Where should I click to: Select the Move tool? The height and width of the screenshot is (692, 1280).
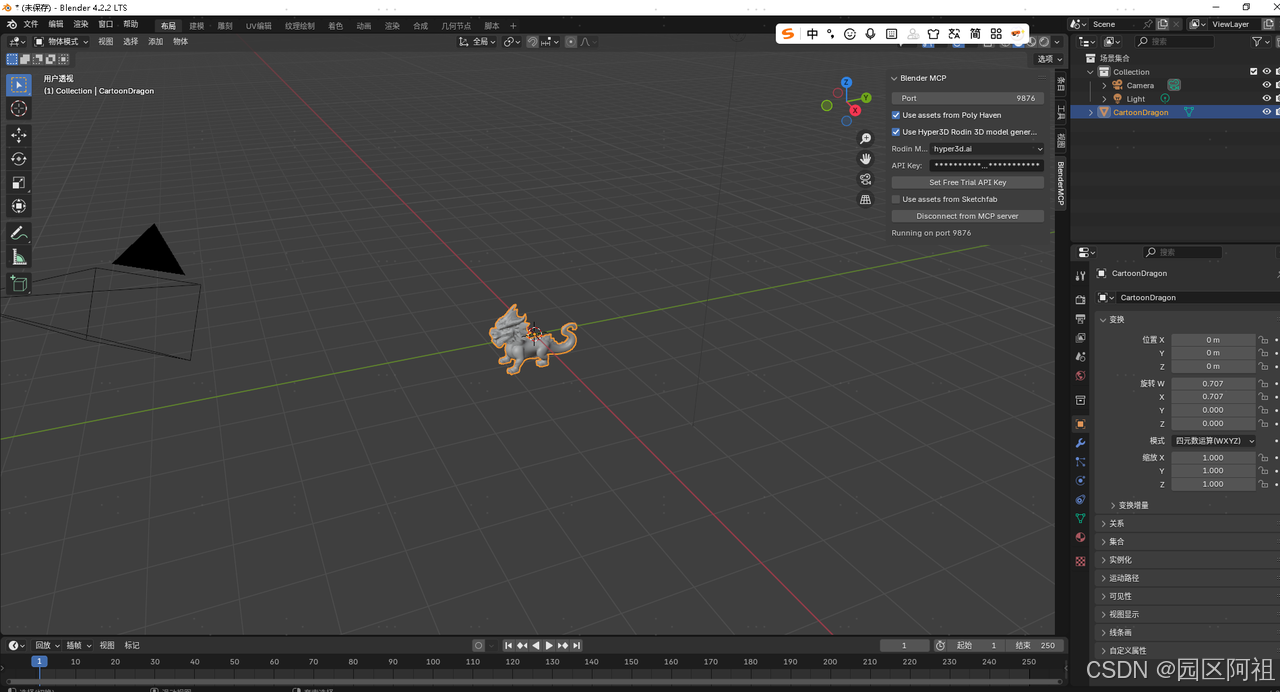coord(19,135)
